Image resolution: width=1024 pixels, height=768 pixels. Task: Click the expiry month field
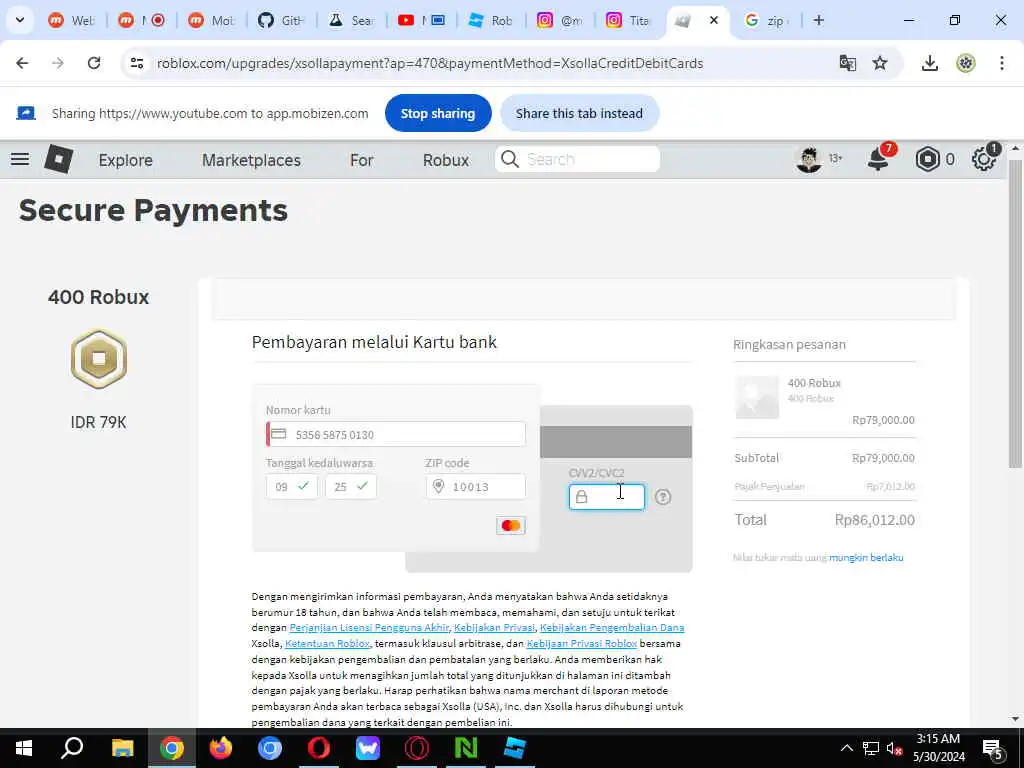point(292,487)
